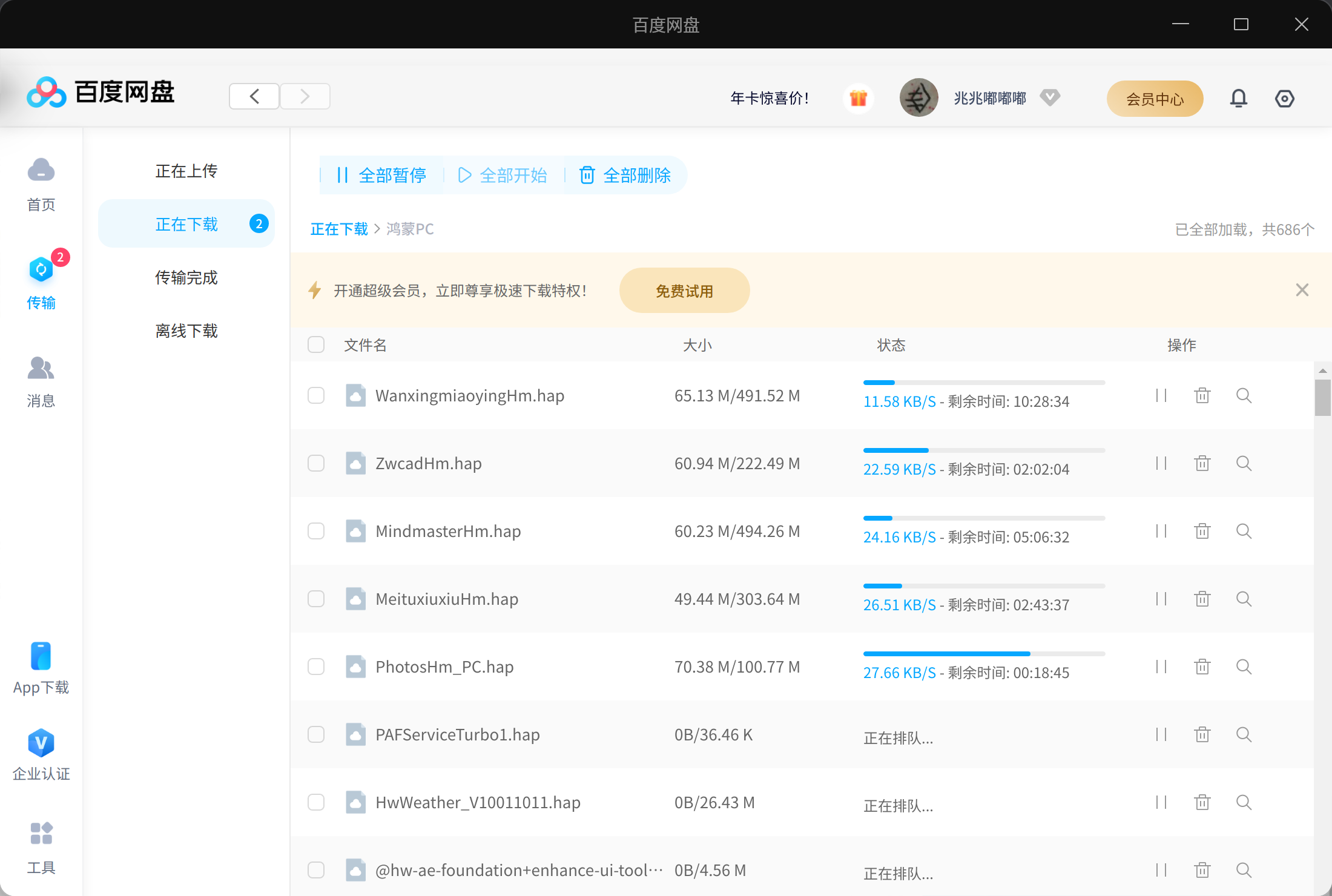
Task: Pause the ZwcadHm.hap download
Action: pyautogui.click(x=1161, y=464)
